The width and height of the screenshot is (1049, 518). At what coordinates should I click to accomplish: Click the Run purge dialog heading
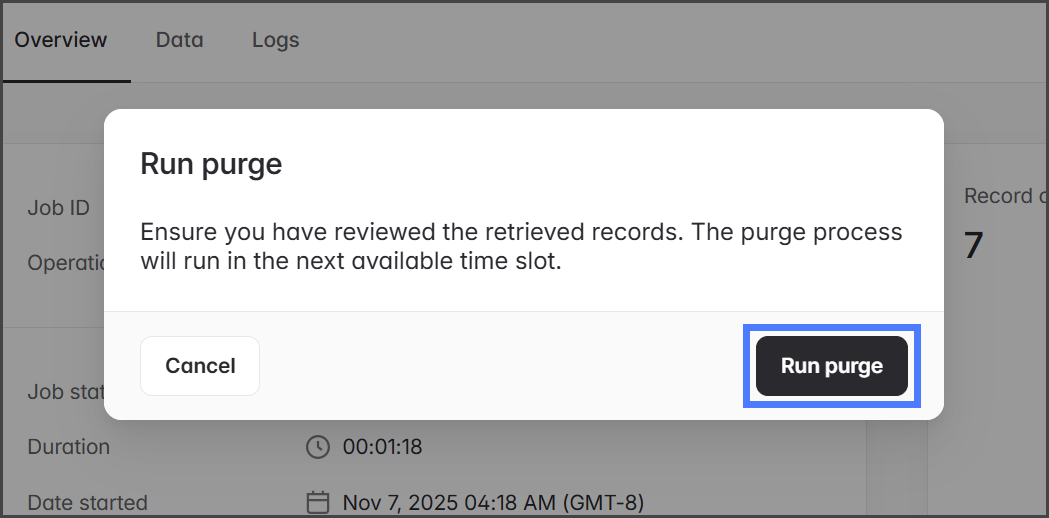[211, 164]
